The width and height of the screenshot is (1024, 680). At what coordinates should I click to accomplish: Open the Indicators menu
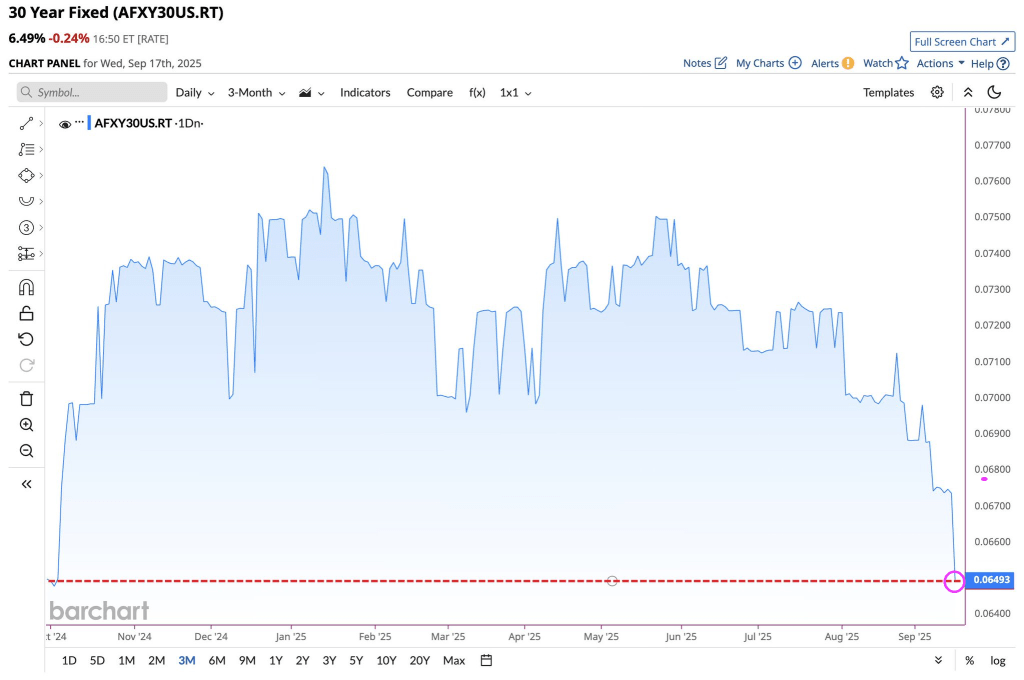(365, 92)
